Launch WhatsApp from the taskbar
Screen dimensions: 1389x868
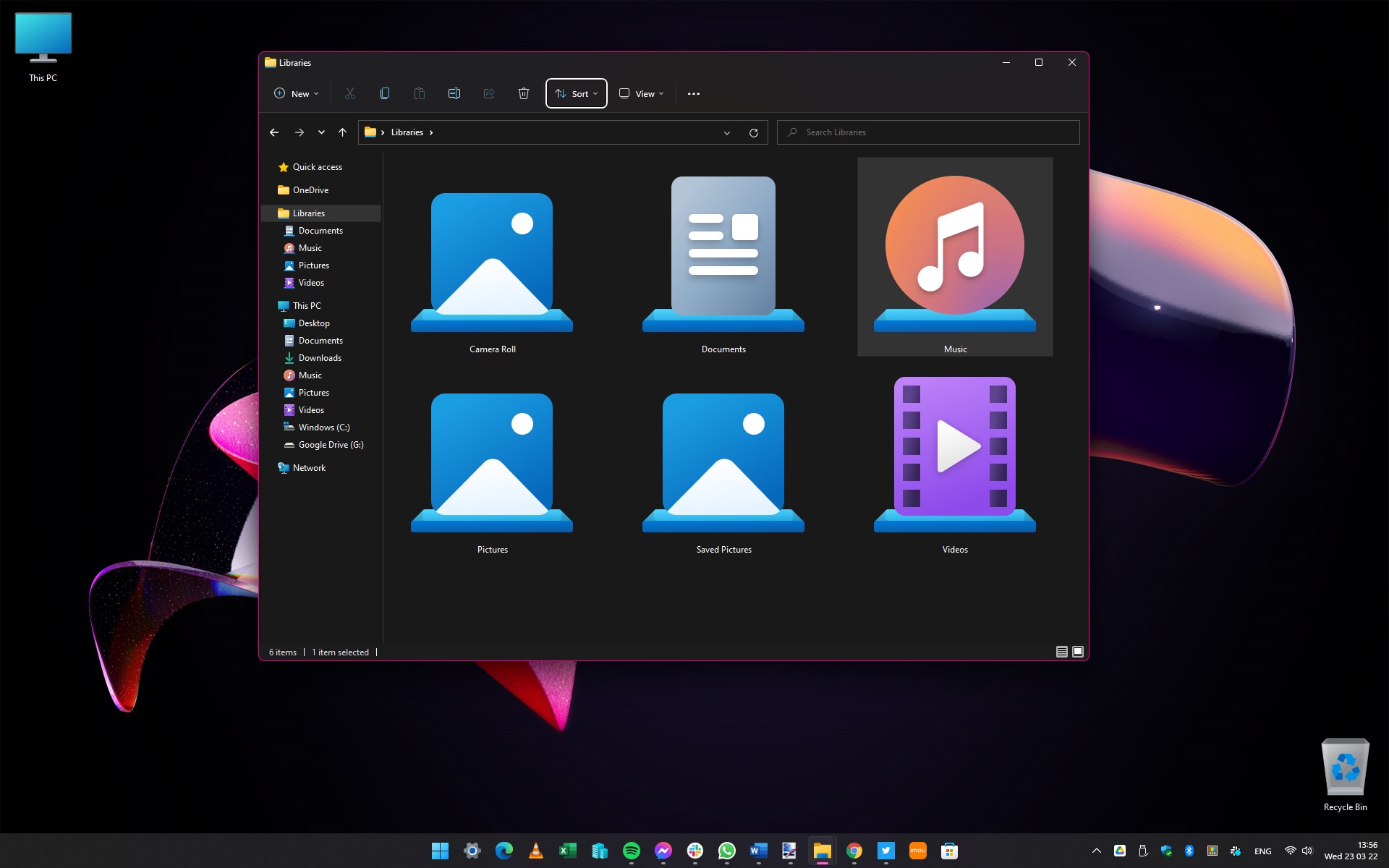coord(726,851)
